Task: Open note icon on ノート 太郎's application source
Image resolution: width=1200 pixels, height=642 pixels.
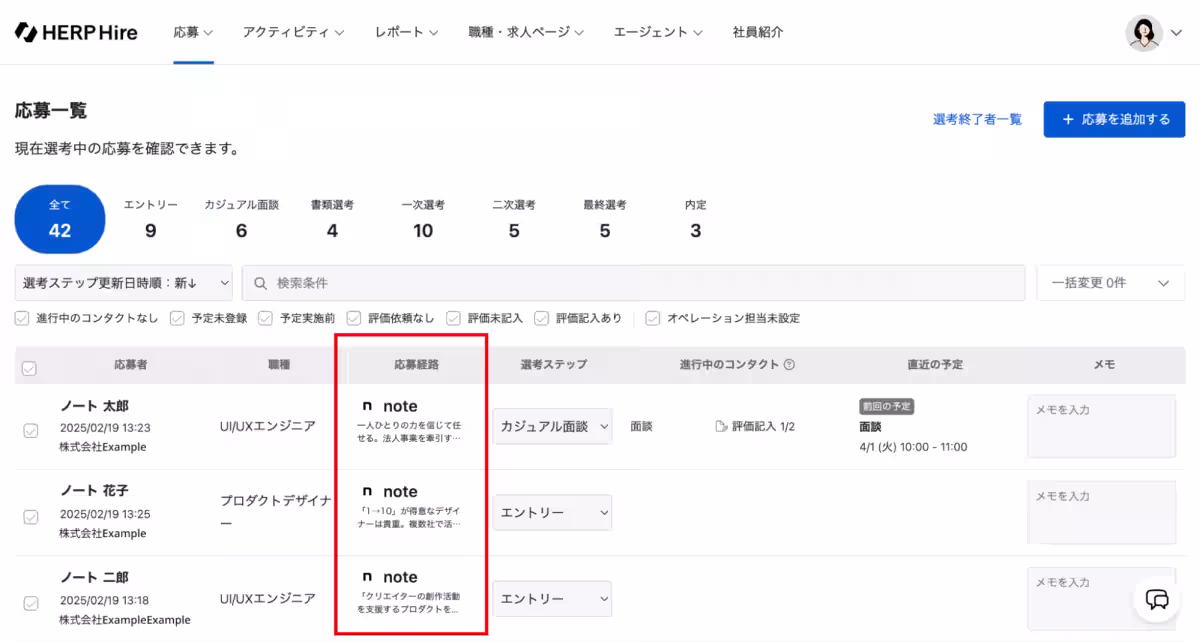Action: point(370,405)
